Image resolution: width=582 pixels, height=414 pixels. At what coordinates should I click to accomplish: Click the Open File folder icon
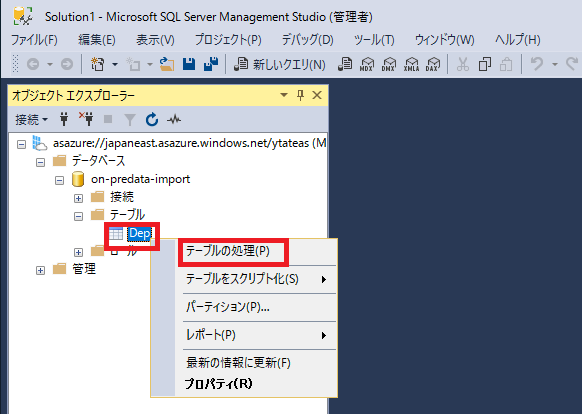pyautogui.click(x=167, y=64)
